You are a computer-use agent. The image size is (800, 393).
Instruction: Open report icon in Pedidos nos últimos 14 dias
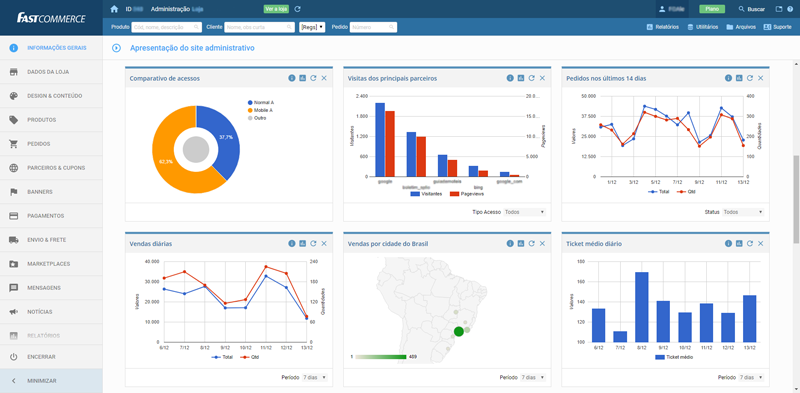(739, 78)
